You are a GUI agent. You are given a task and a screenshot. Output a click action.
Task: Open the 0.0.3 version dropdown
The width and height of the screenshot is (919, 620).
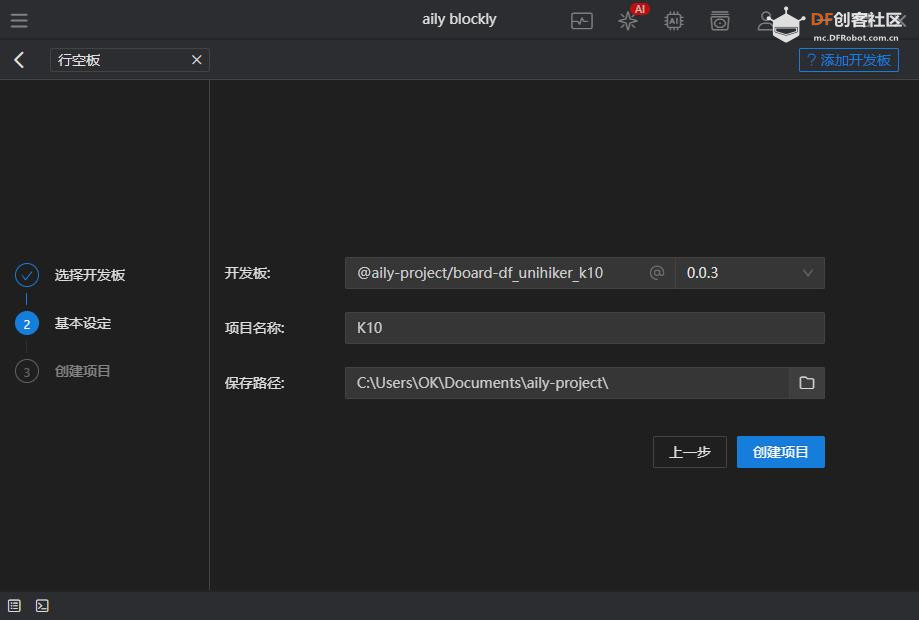point(750,273)
